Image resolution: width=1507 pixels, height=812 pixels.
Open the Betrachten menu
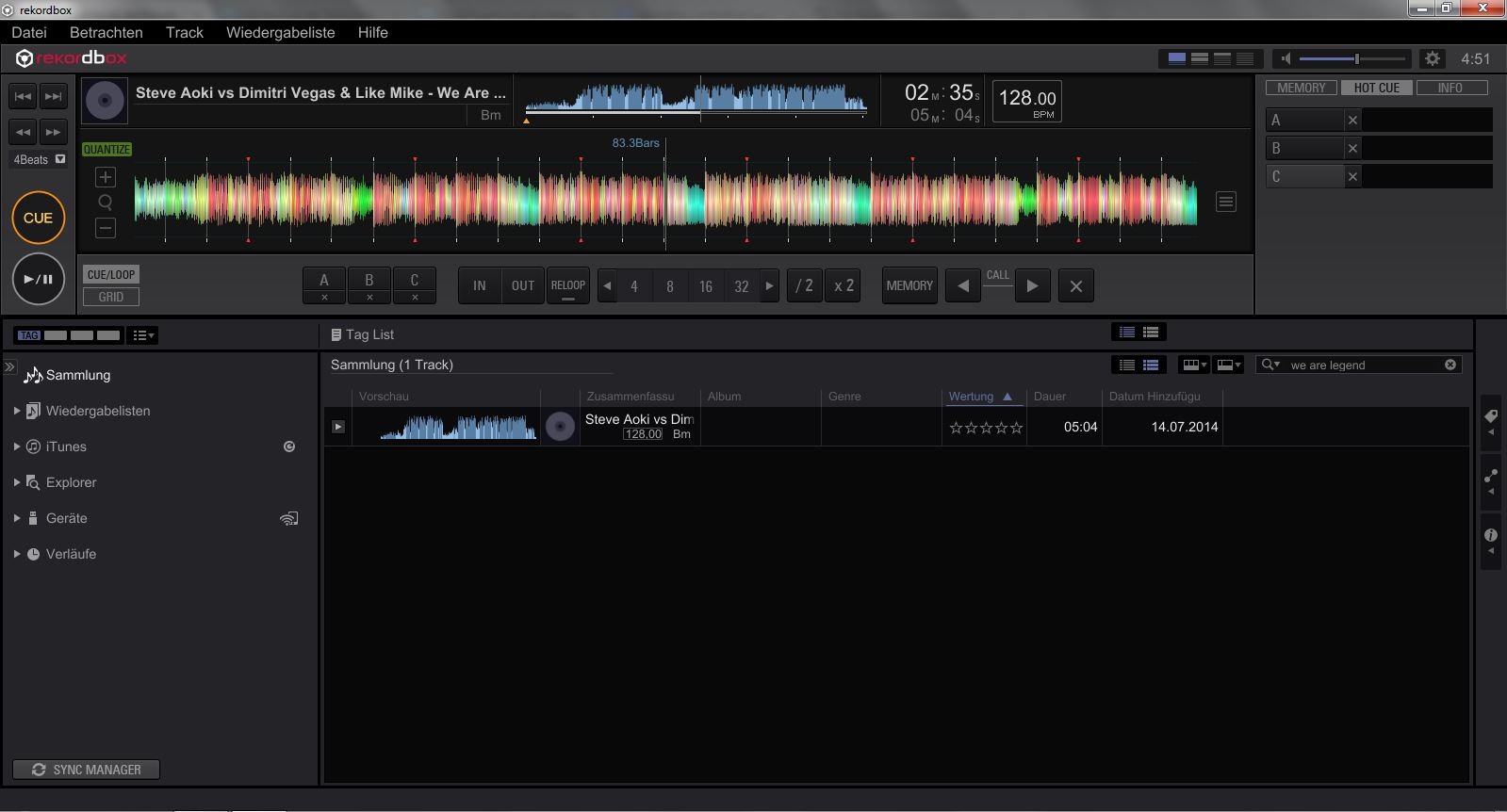pos(106,32)
